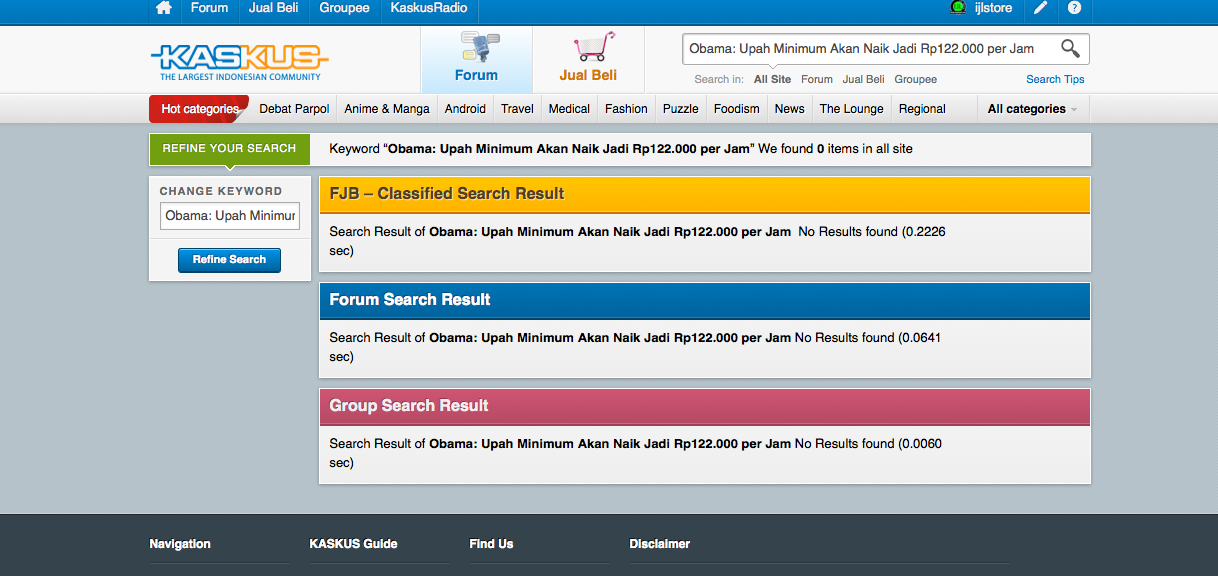Open the Debat Parpol category
Screen dimensions: 1218x576
(x=294, y=109)
